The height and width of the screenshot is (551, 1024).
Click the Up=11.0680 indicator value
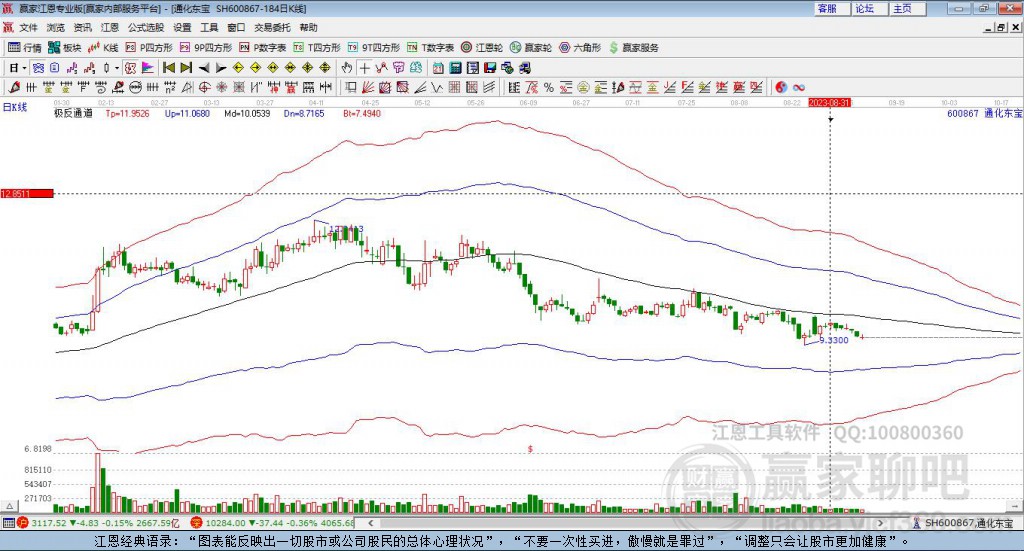(187, 114)
